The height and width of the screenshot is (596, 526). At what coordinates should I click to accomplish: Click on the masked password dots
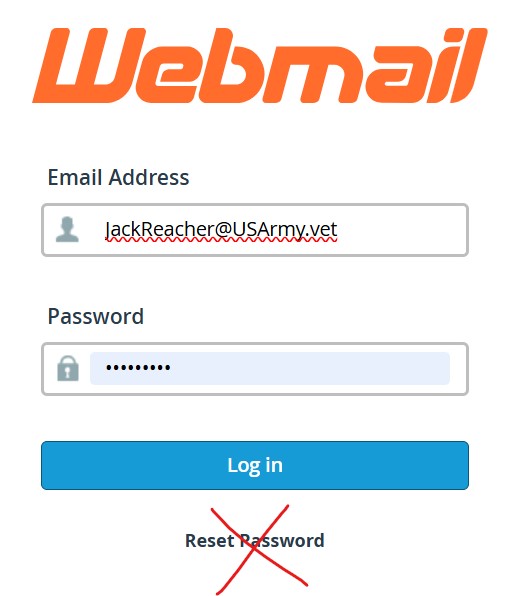click(138, 368)
